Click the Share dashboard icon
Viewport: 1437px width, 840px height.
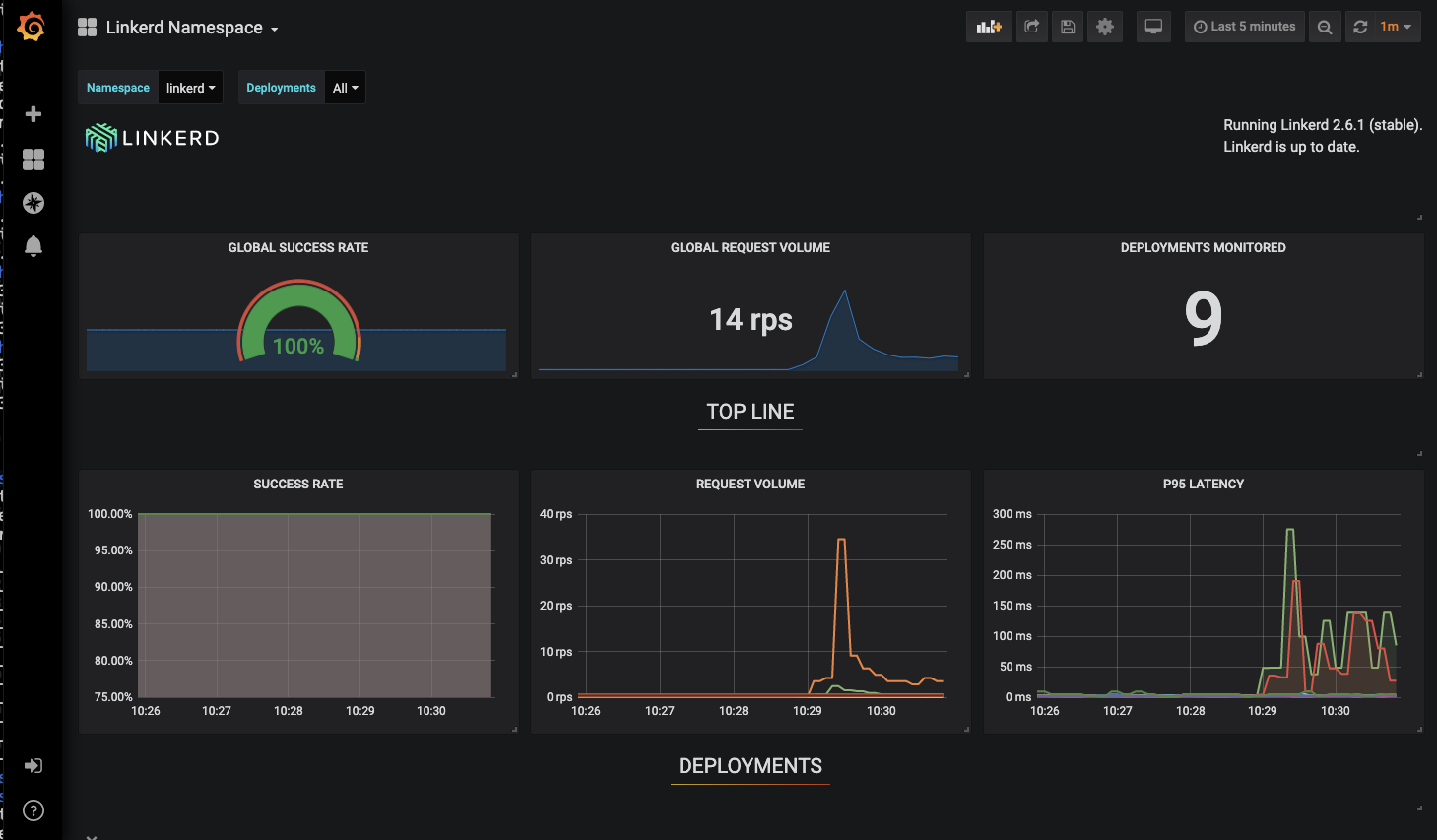pyautogui.click(x=1031, y=27)
